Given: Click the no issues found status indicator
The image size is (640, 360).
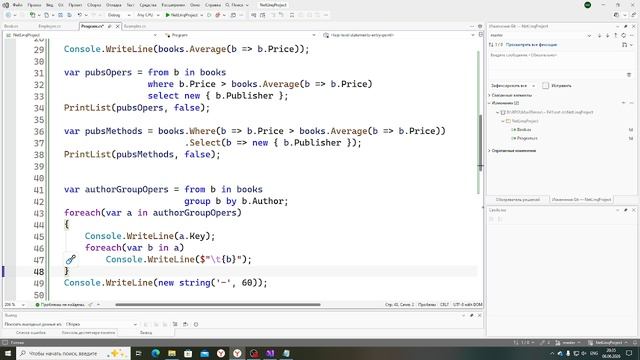Looking at the screenshot, I should click(x=60, y=304).
